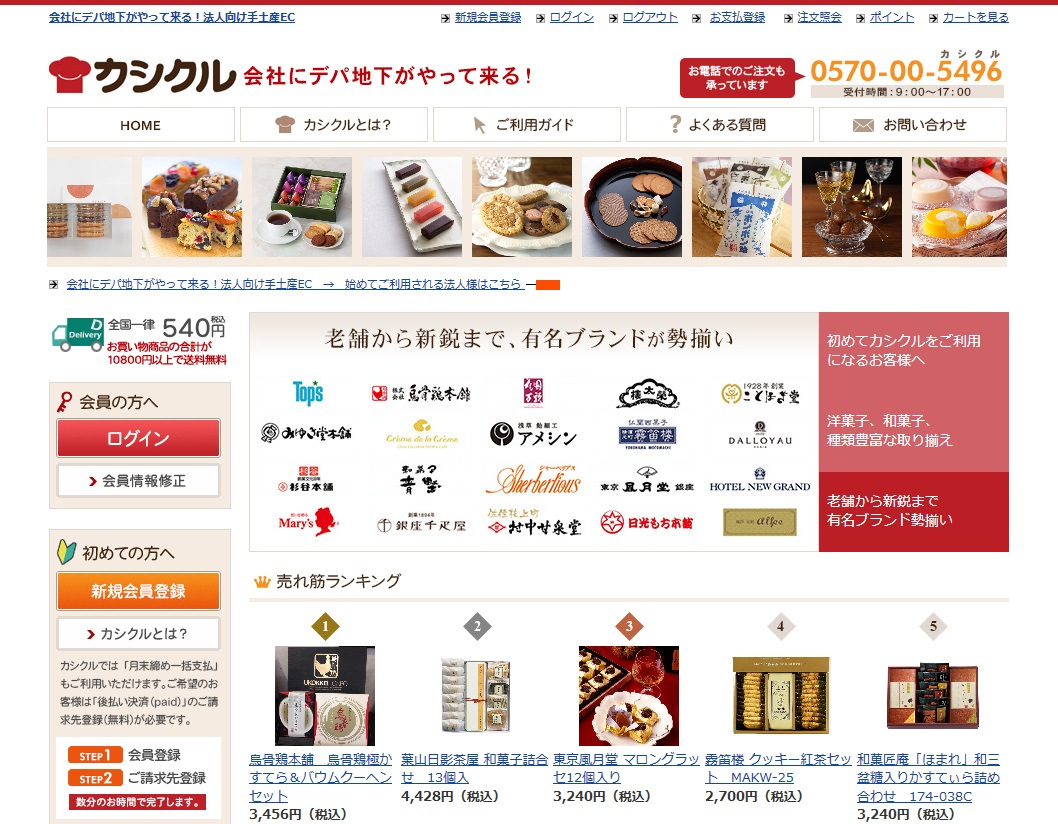This screenshot has width=1058, height=824.
Task: Open the Mary's brand logo
Action: [308, 522]
